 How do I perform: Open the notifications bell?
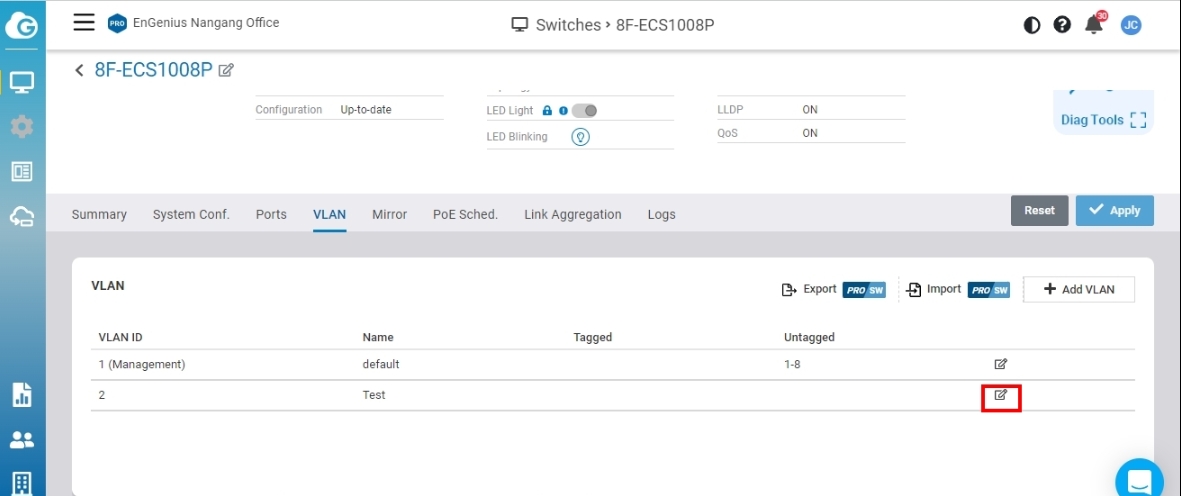tap(1094, 25)
